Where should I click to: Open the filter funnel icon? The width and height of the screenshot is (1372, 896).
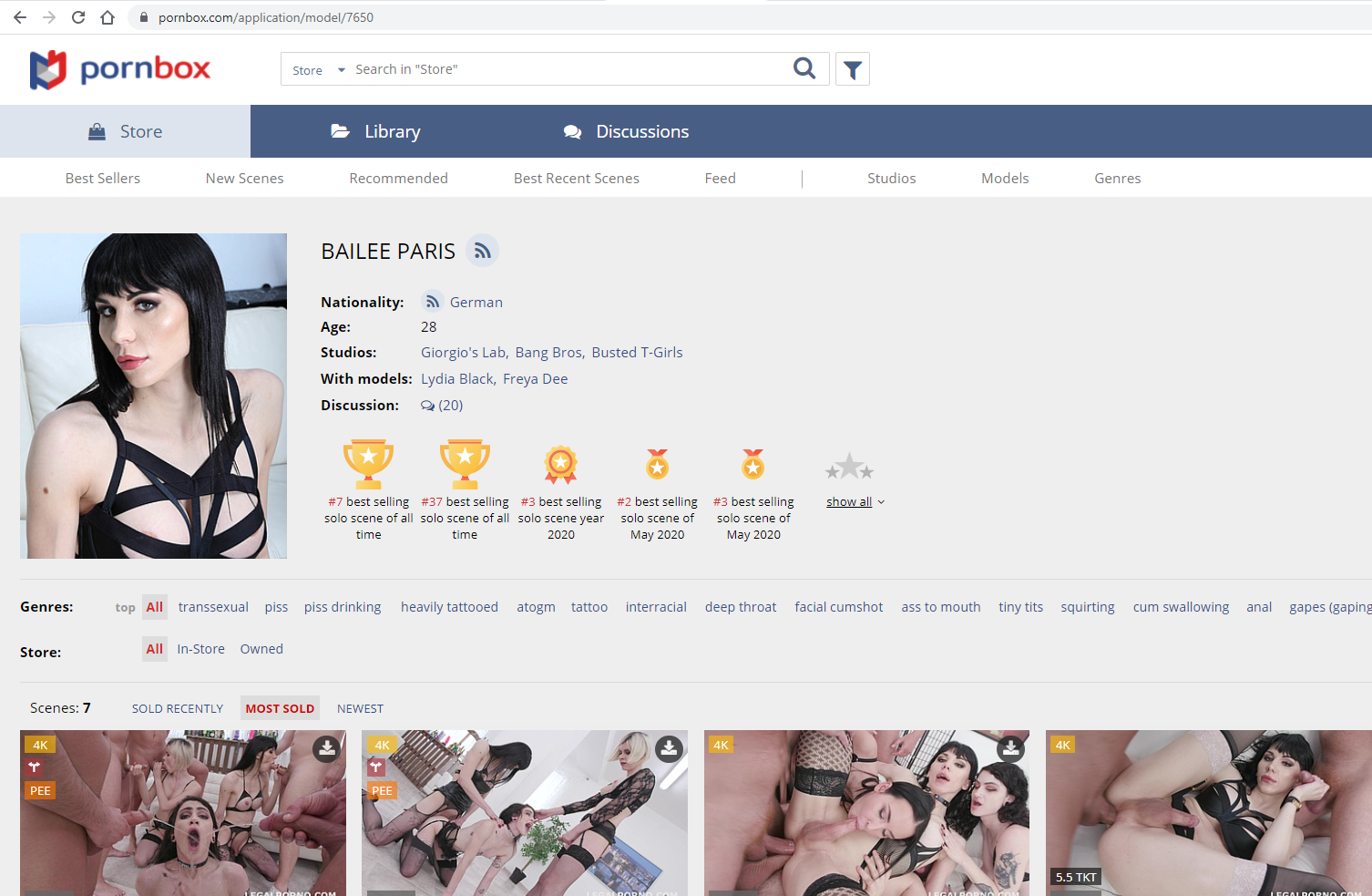coord(853,69)
